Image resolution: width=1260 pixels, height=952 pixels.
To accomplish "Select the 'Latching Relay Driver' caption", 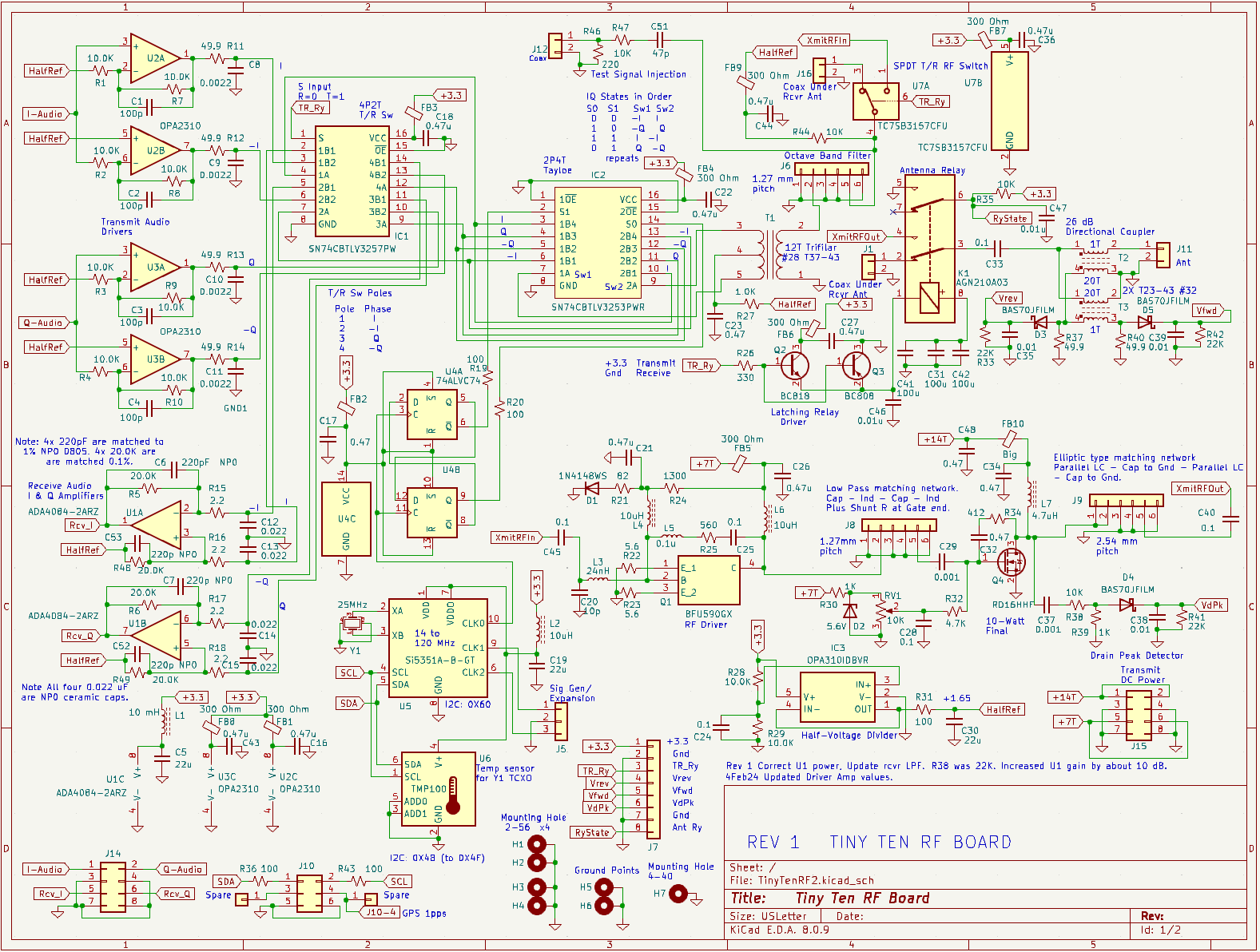I will [x=805, y=417].
